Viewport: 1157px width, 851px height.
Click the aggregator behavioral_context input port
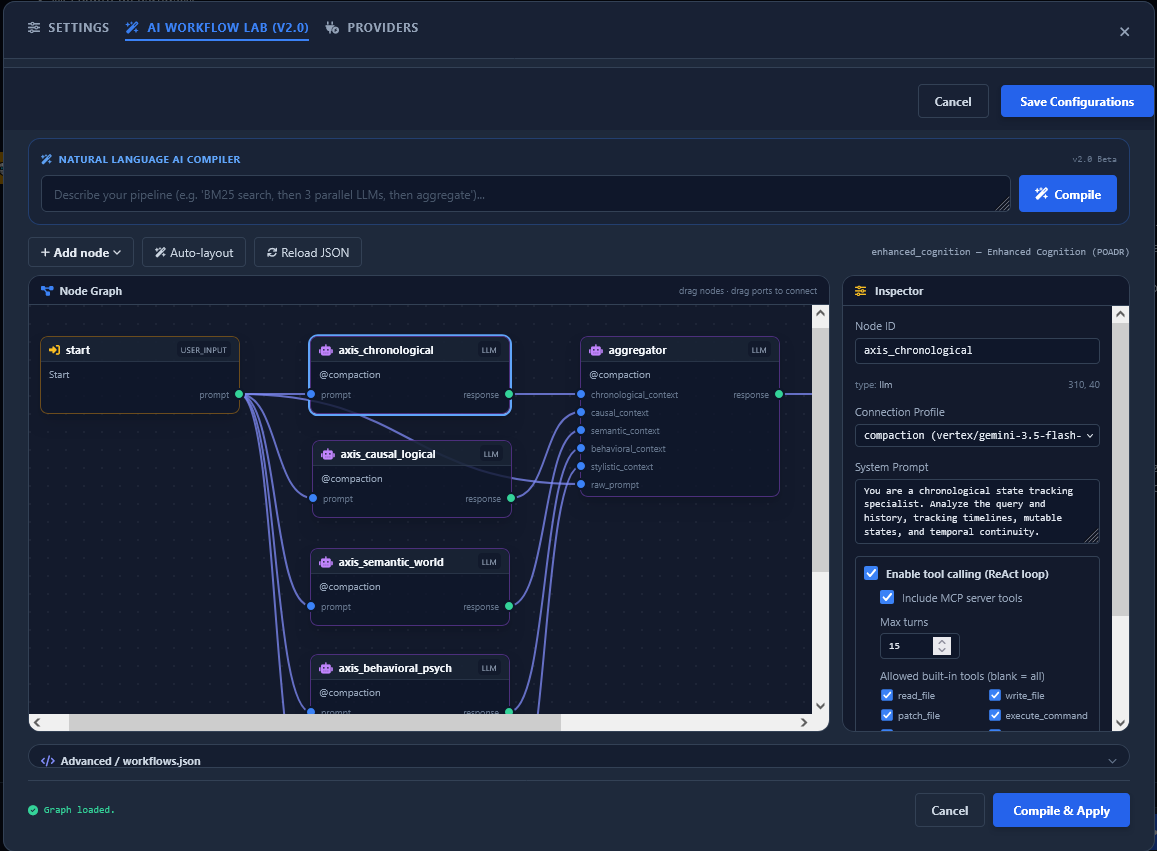[581, 448]
